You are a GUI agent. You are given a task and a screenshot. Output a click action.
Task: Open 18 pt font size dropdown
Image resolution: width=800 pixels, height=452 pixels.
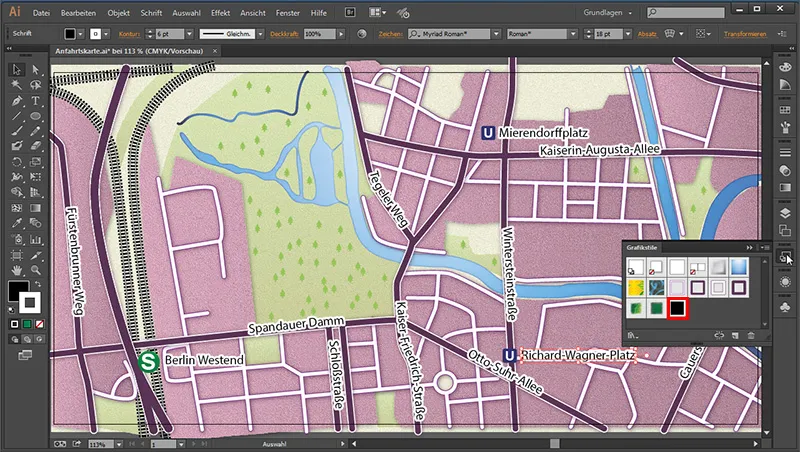[x=628, y=34]
